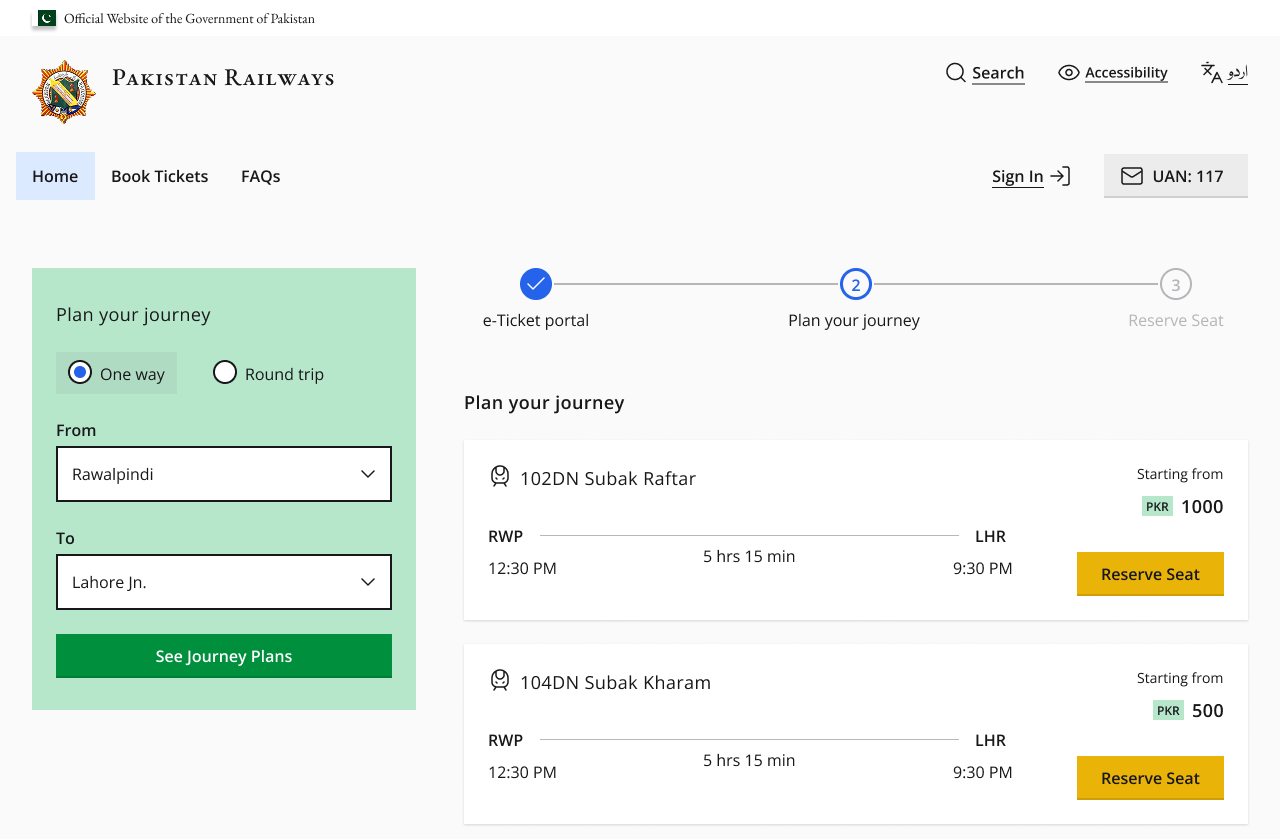The image size is (1280, 839).
Task: Click the Reserve Seat step label under step 3
Action: coord(1176,321)
